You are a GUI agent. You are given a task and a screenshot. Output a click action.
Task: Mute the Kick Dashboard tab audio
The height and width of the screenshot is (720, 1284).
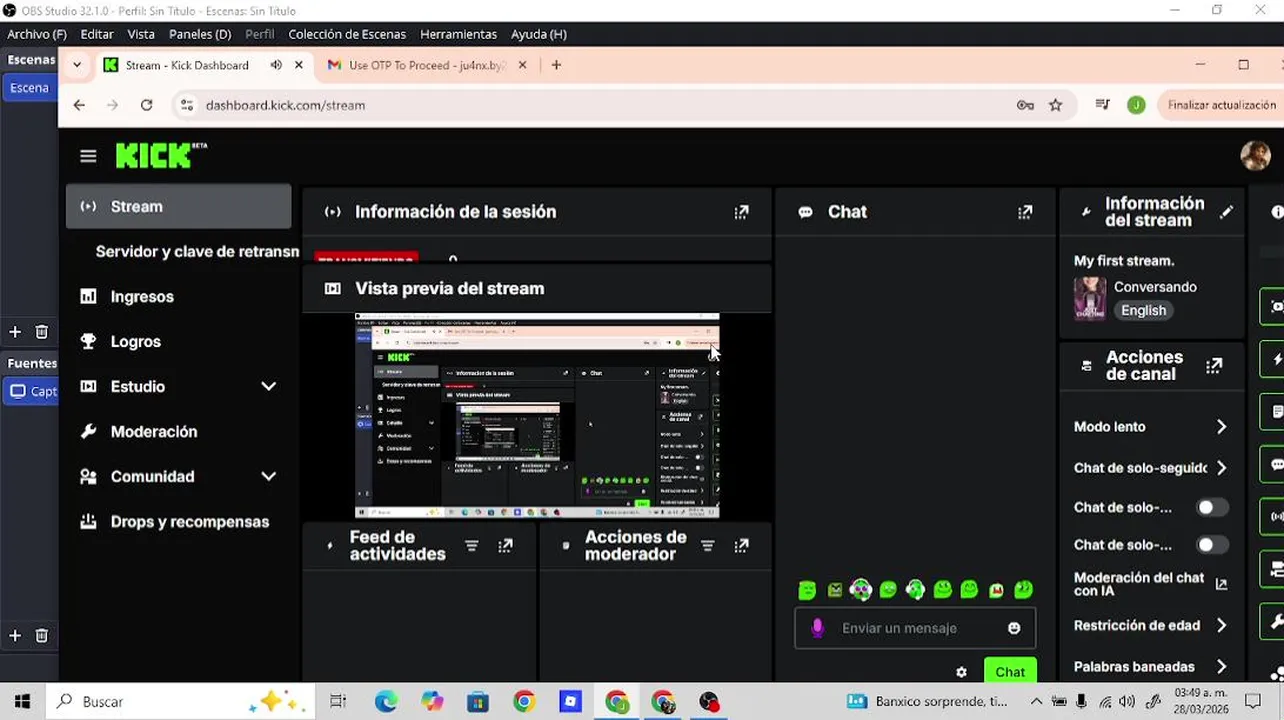[275, 65]
